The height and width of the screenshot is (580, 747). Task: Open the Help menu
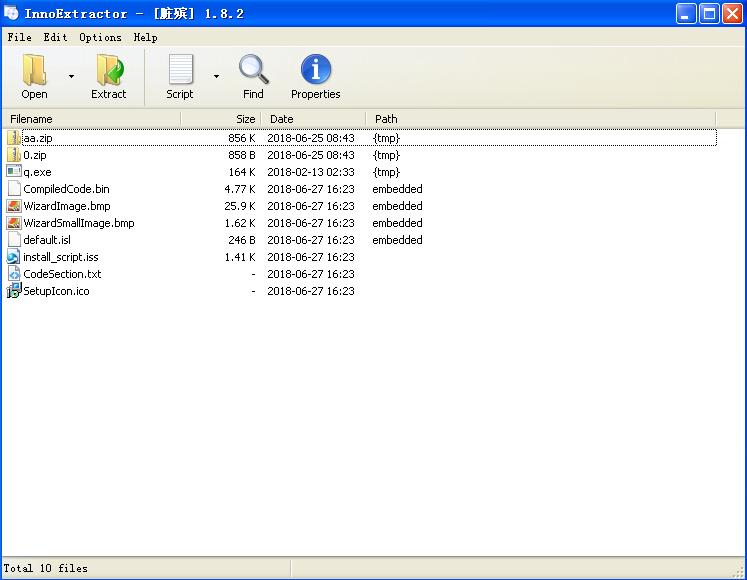point(145,37)
